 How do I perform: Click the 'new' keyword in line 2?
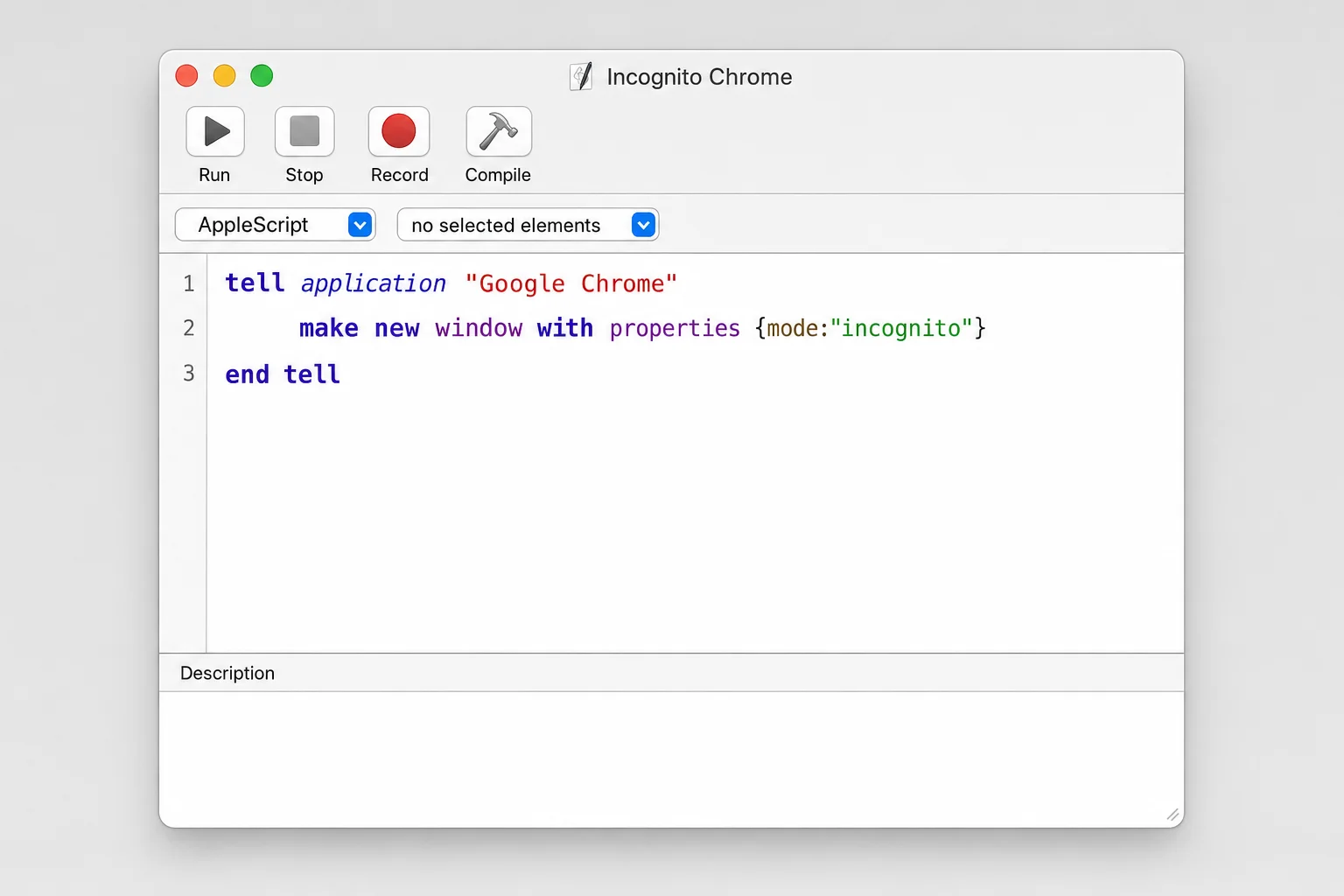pos(397,328)
